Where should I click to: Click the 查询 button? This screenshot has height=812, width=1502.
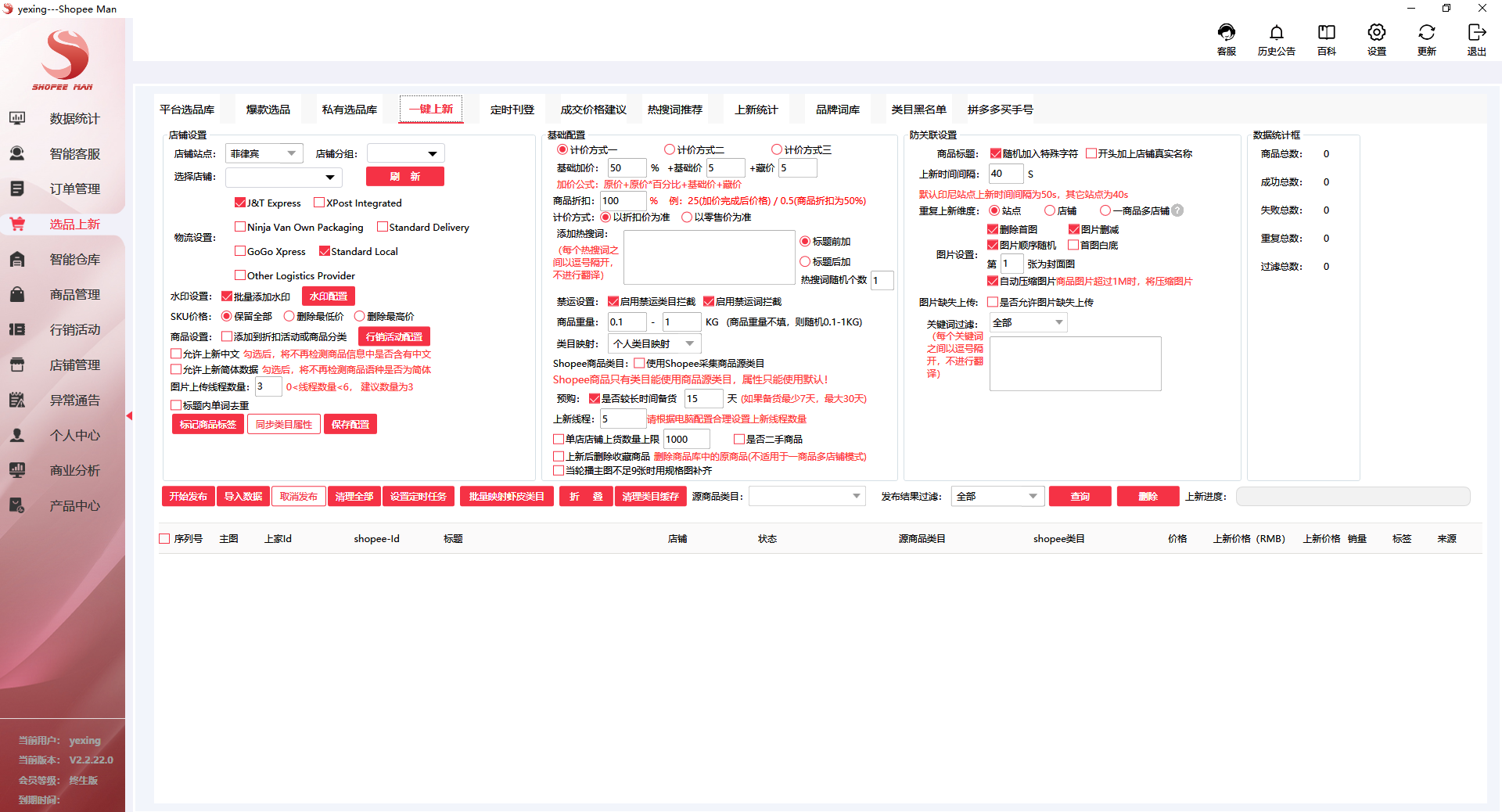click(1080, 496)
